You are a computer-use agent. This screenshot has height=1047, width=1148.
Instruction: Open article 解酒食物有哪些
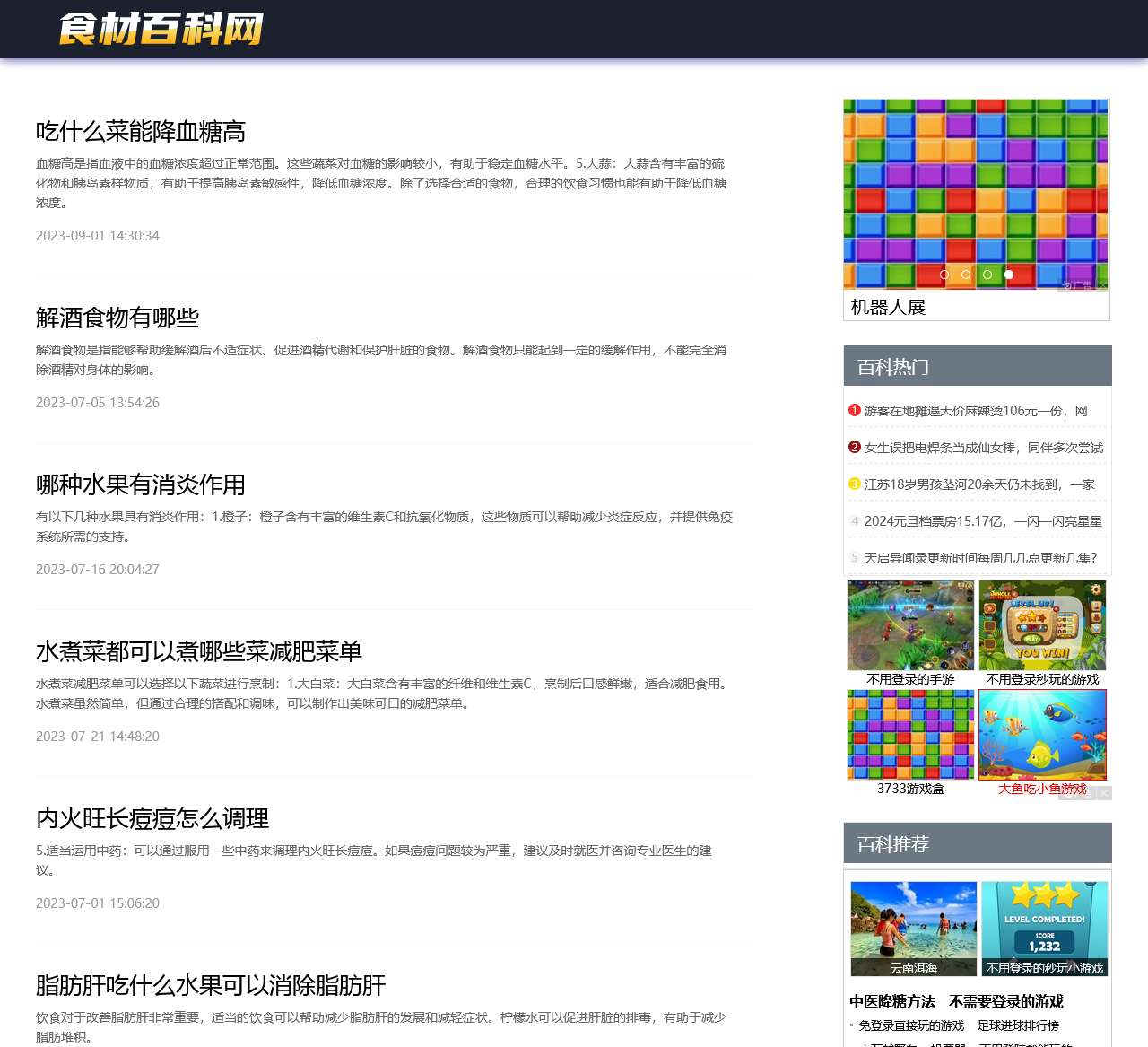click(117, 318)
